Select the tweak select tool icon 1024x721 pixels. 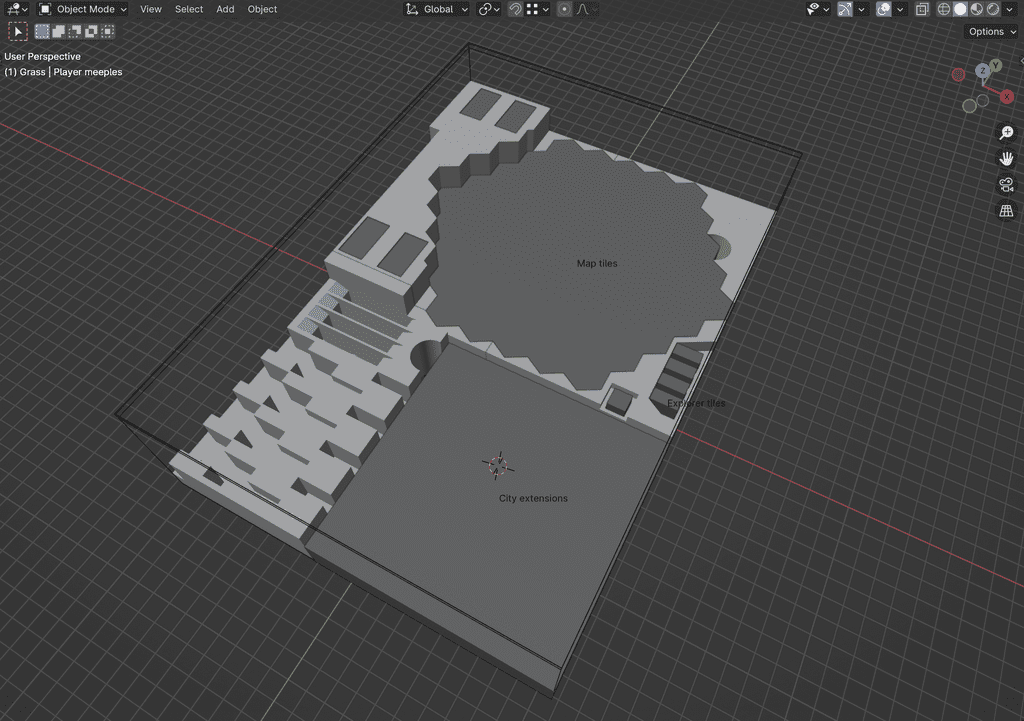point(18,31)
